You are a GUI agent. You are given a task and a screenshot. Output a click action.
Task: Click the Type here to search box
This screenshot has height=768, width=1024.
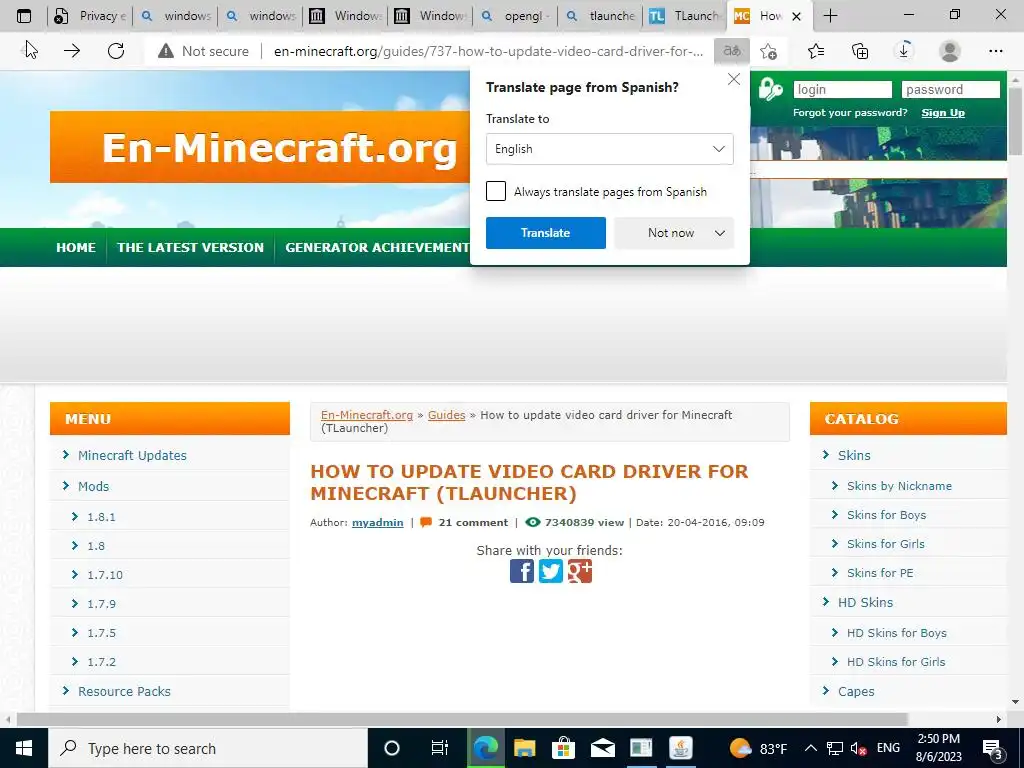pyautogui.click(x=208, y=748)
